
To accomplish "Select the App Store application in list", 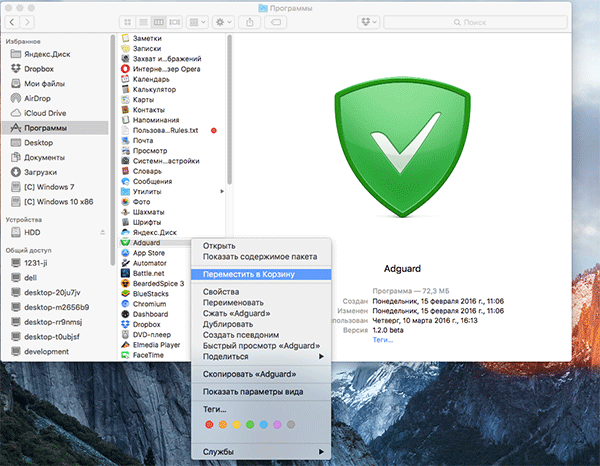I will pyautogui.click(x=148, y=253).
